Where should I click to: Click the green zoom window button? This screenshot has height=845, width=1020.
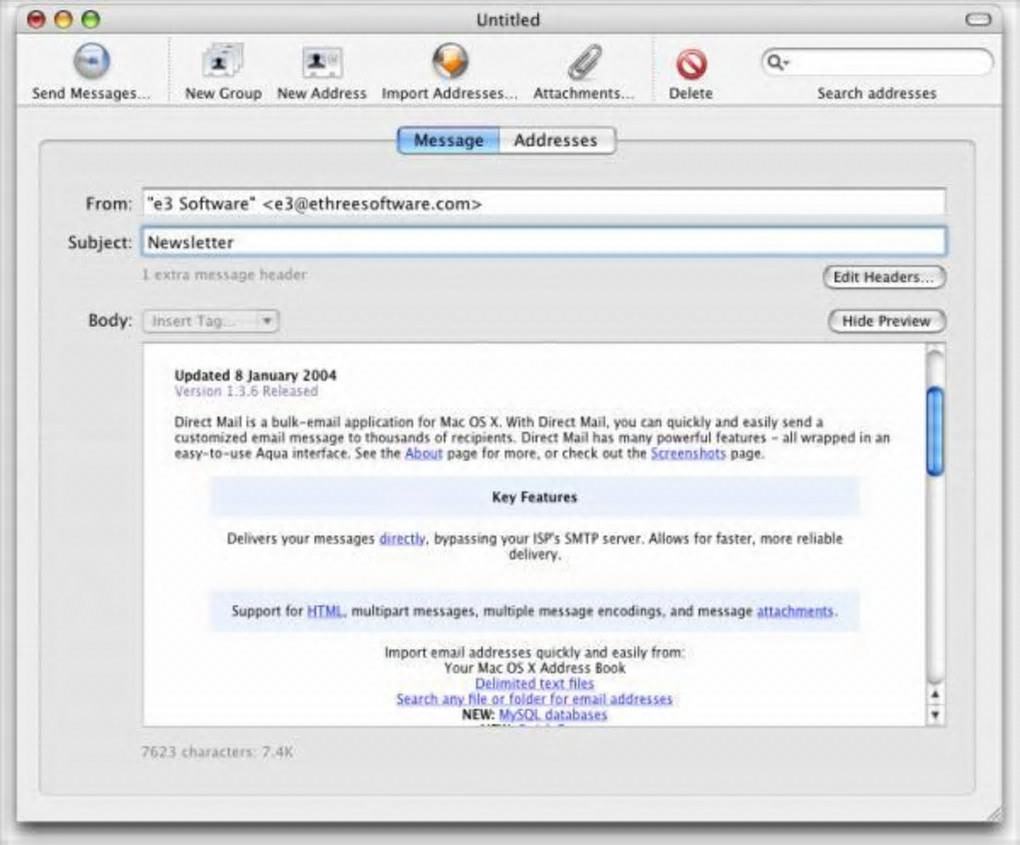pos(90,20)
